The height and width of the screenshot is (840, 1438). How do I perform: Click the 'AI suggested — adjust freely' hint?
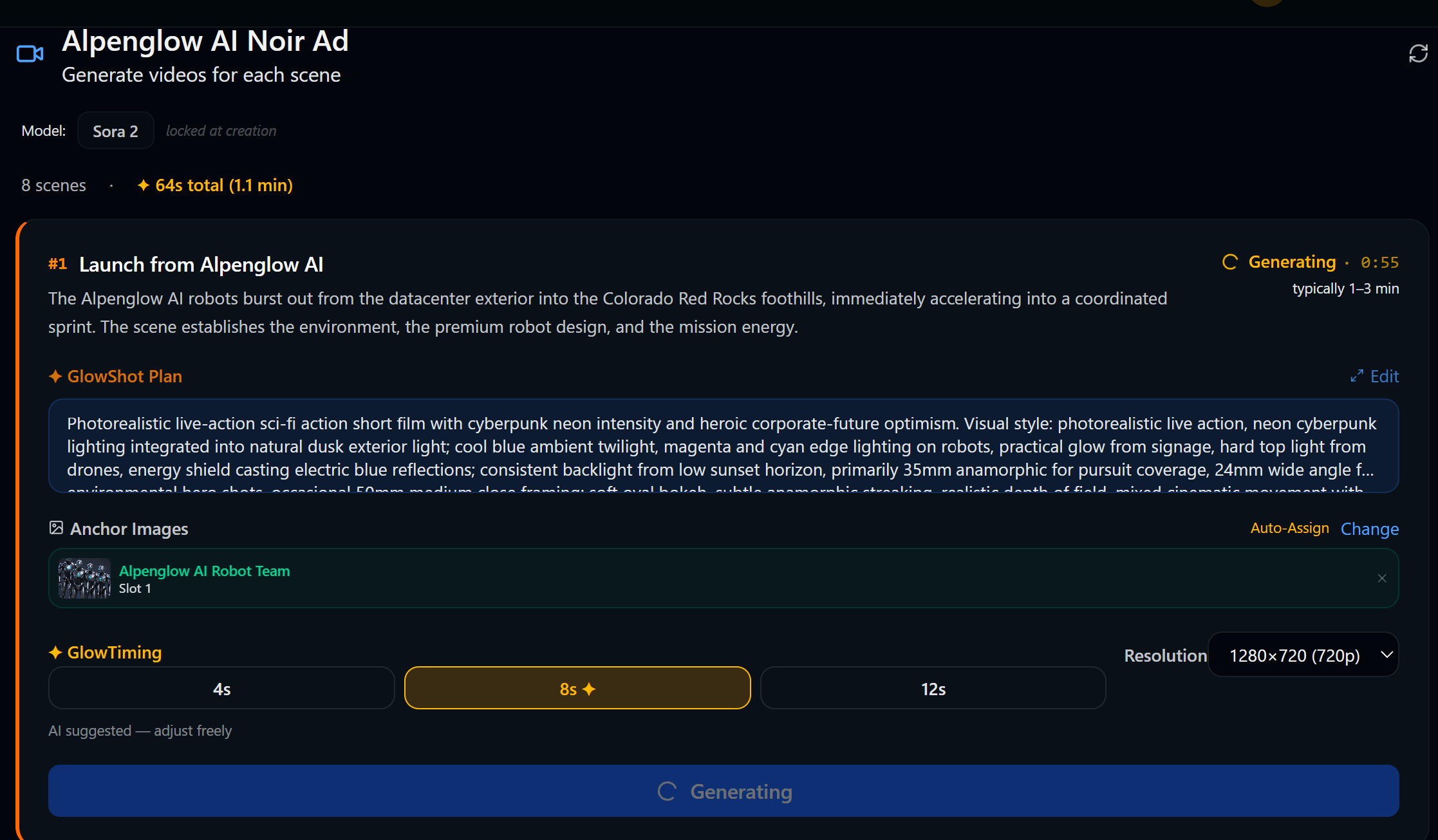pyautogui.click(x=140, y=731)
